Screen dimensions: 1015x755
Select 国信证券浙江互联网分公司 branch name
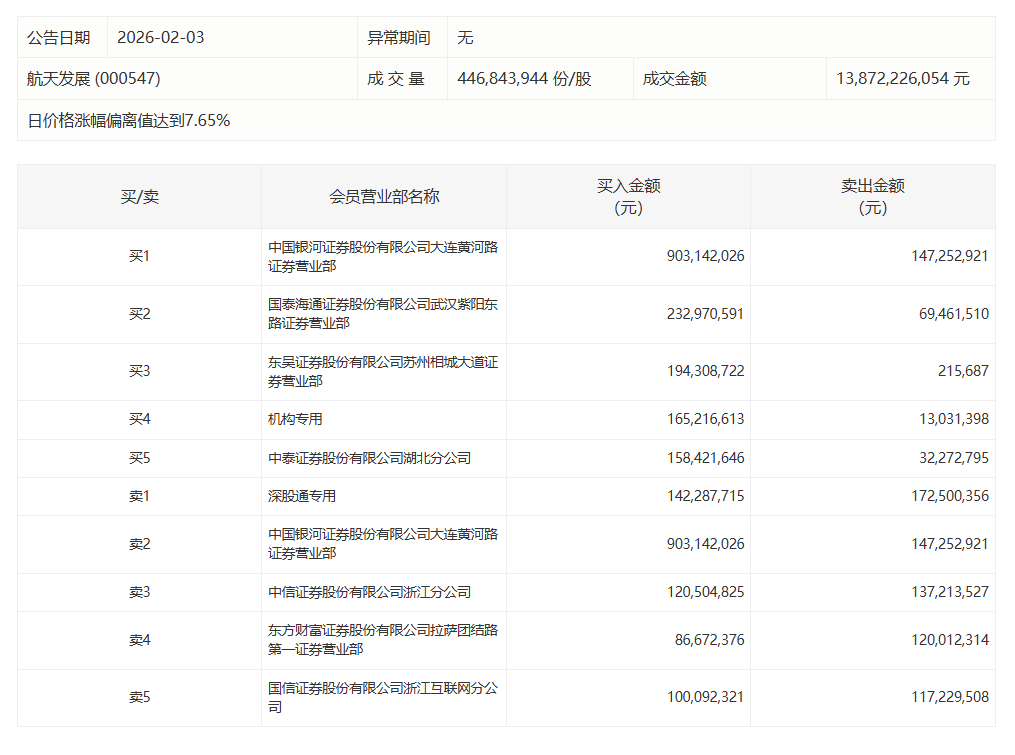point(383,697)
